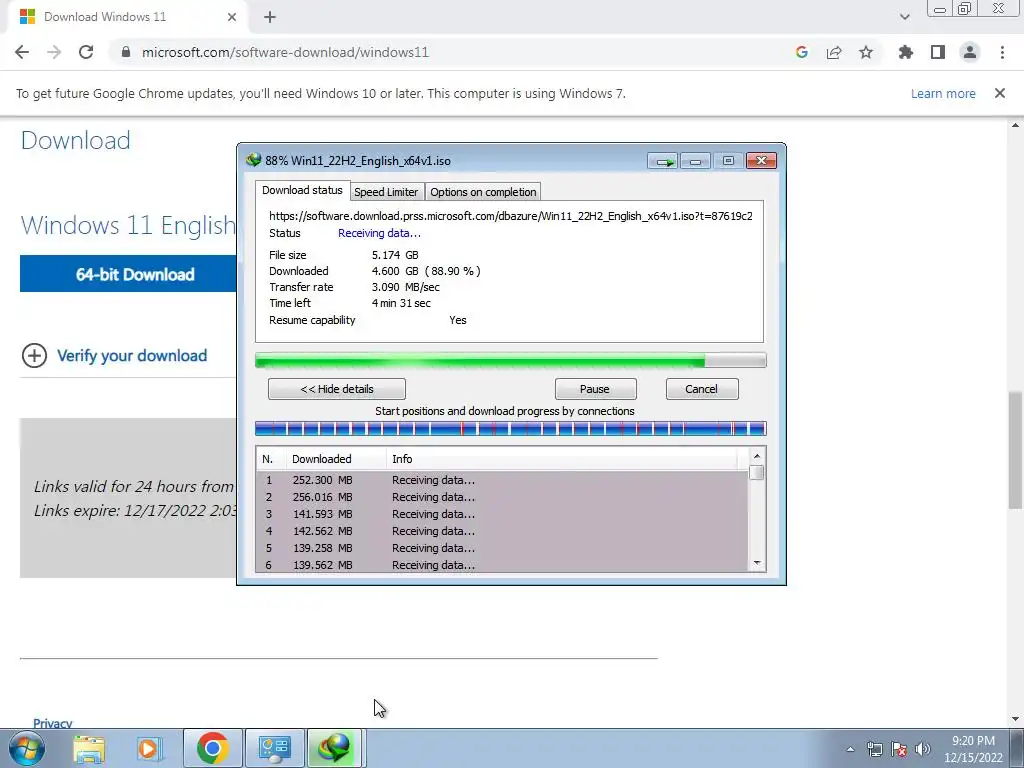Open the Google lens icon in address bar
This screenshot has height=768, width=1024.
tap(802, 52)
